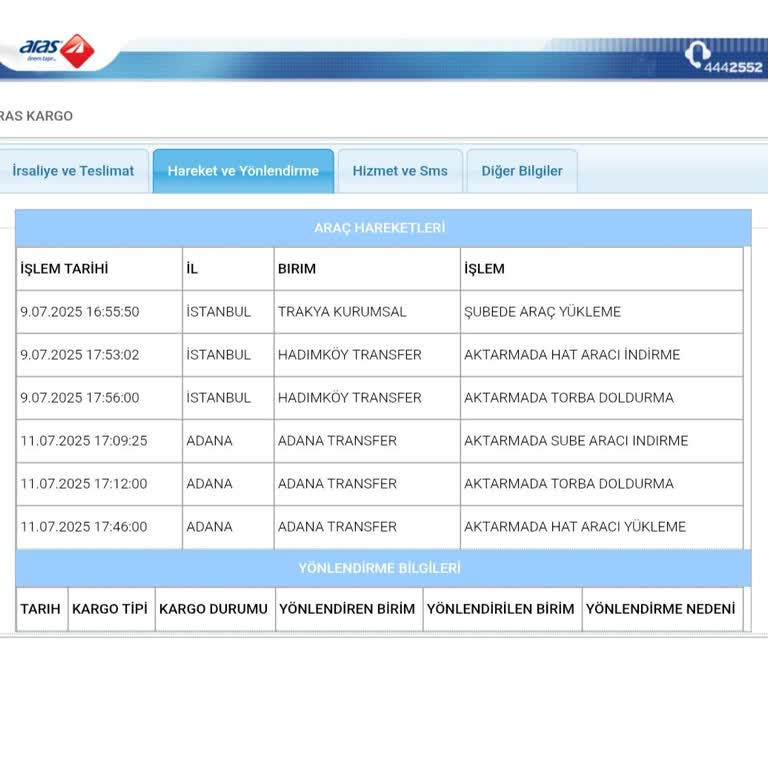Click the YÖNLENDİRME BİLGİLERİ section header
This screenshot has height=768, width=768.
pyautogui.click(x=383, y=568)
